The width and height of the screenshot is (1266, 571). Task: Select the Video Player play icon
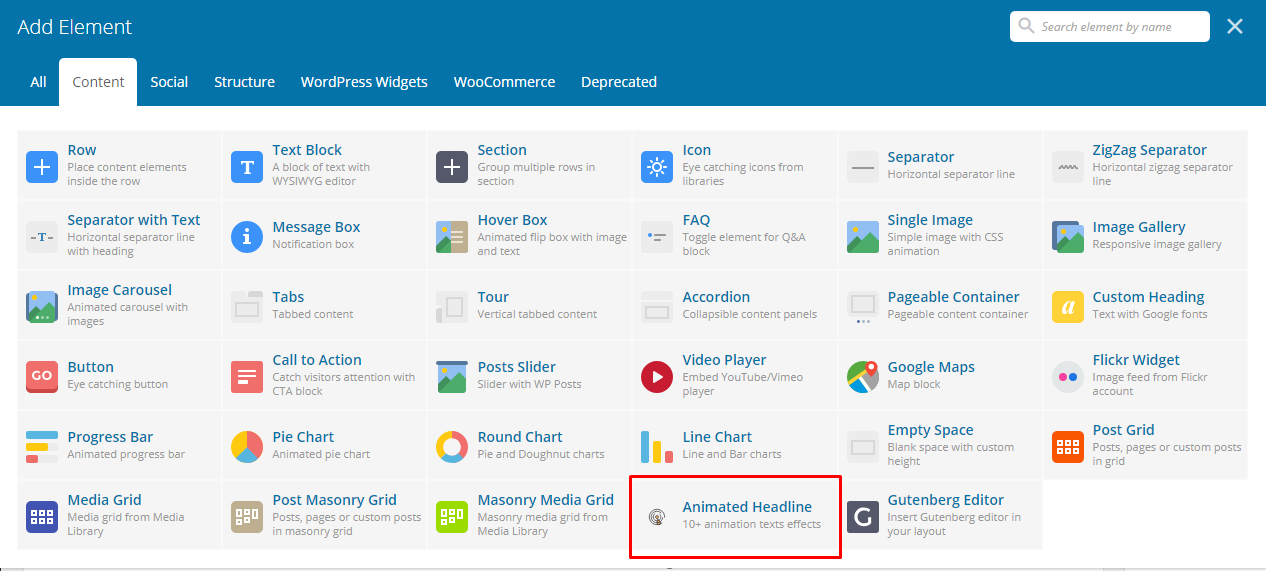tap(657, 377)
